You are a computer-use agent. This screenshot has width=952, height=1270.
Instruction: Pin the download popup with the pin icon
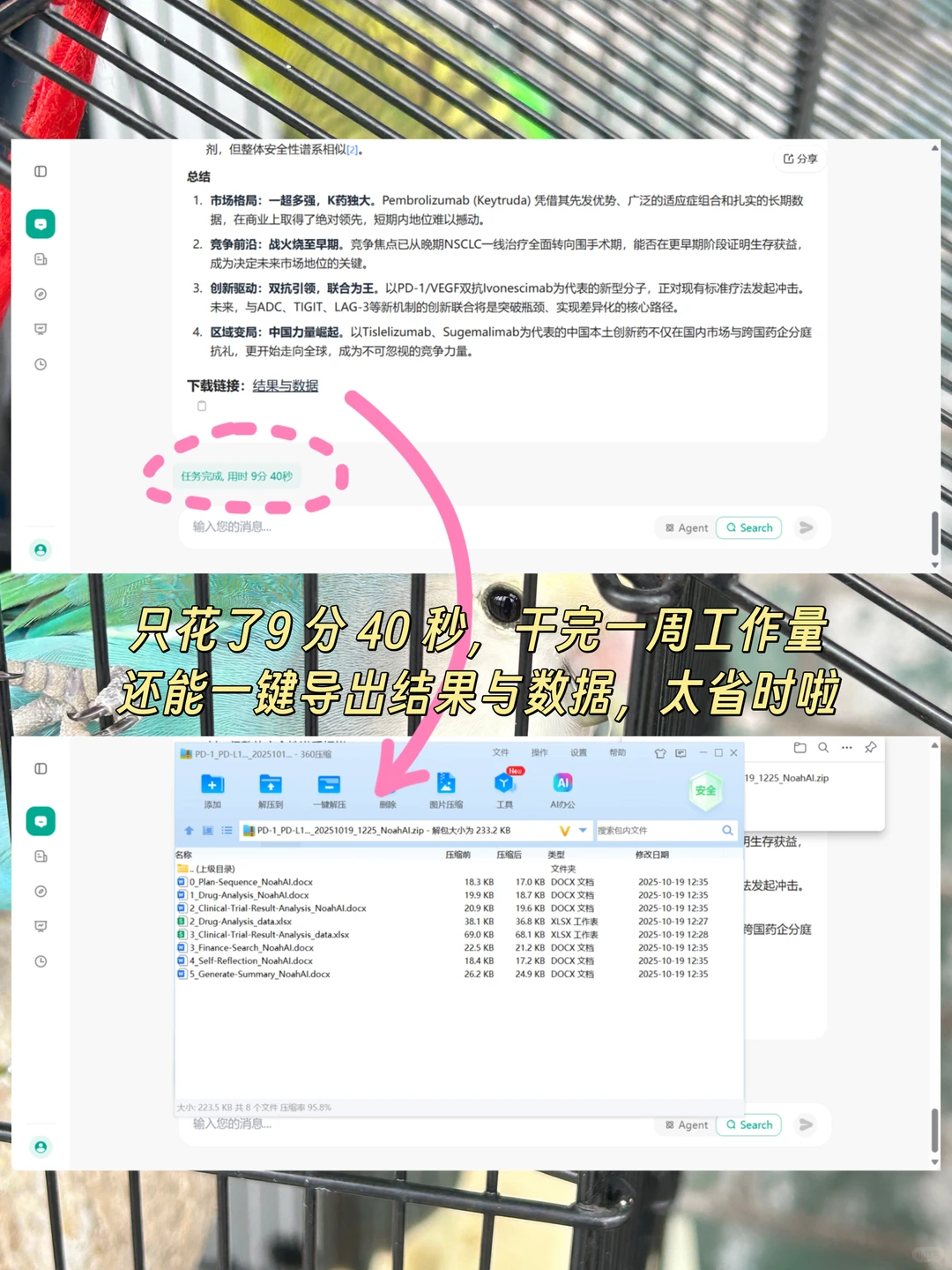871,747
